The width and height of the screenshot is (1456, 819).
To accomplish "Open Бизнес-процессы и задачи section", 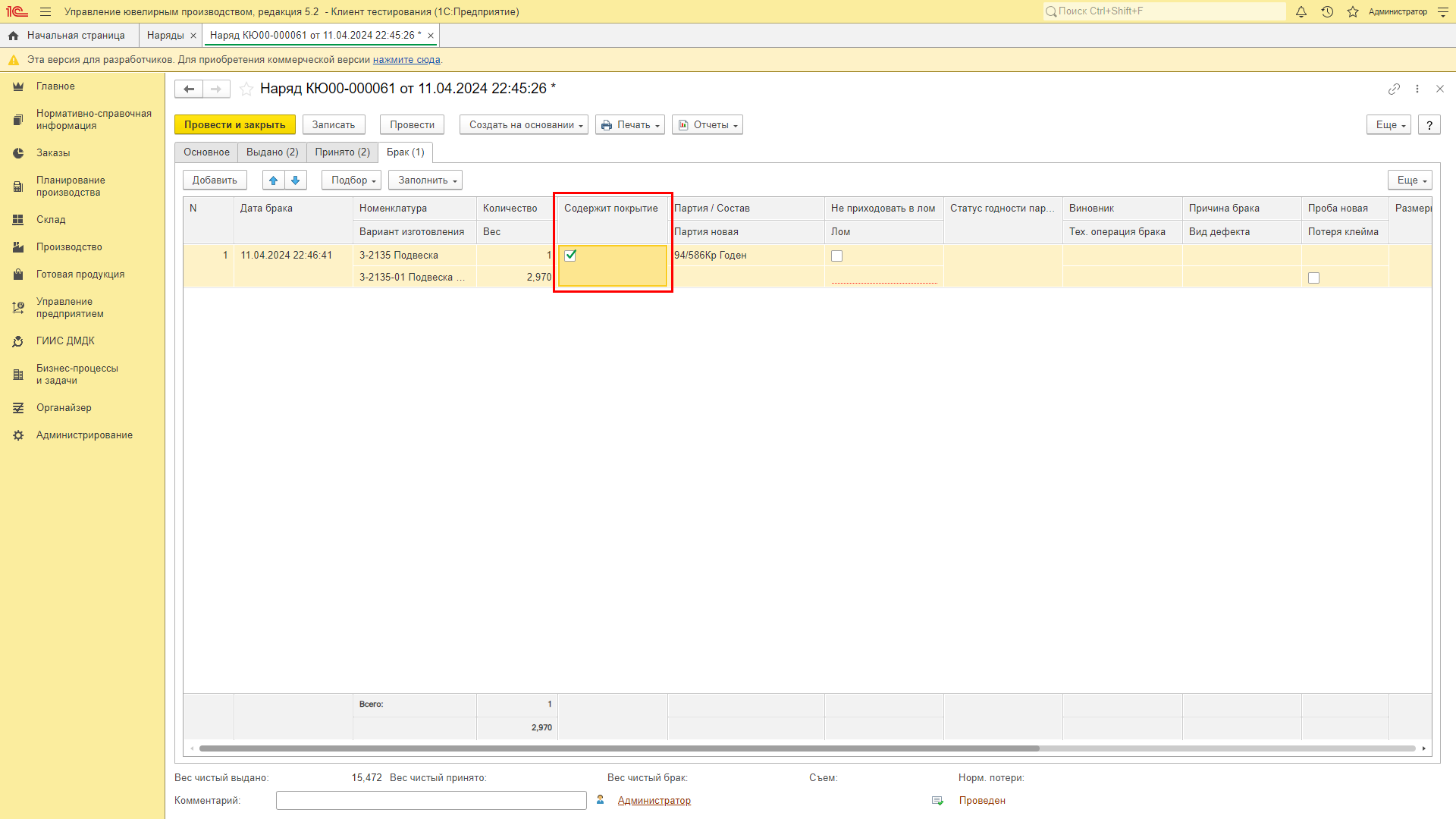I will (x=82, y=375).
